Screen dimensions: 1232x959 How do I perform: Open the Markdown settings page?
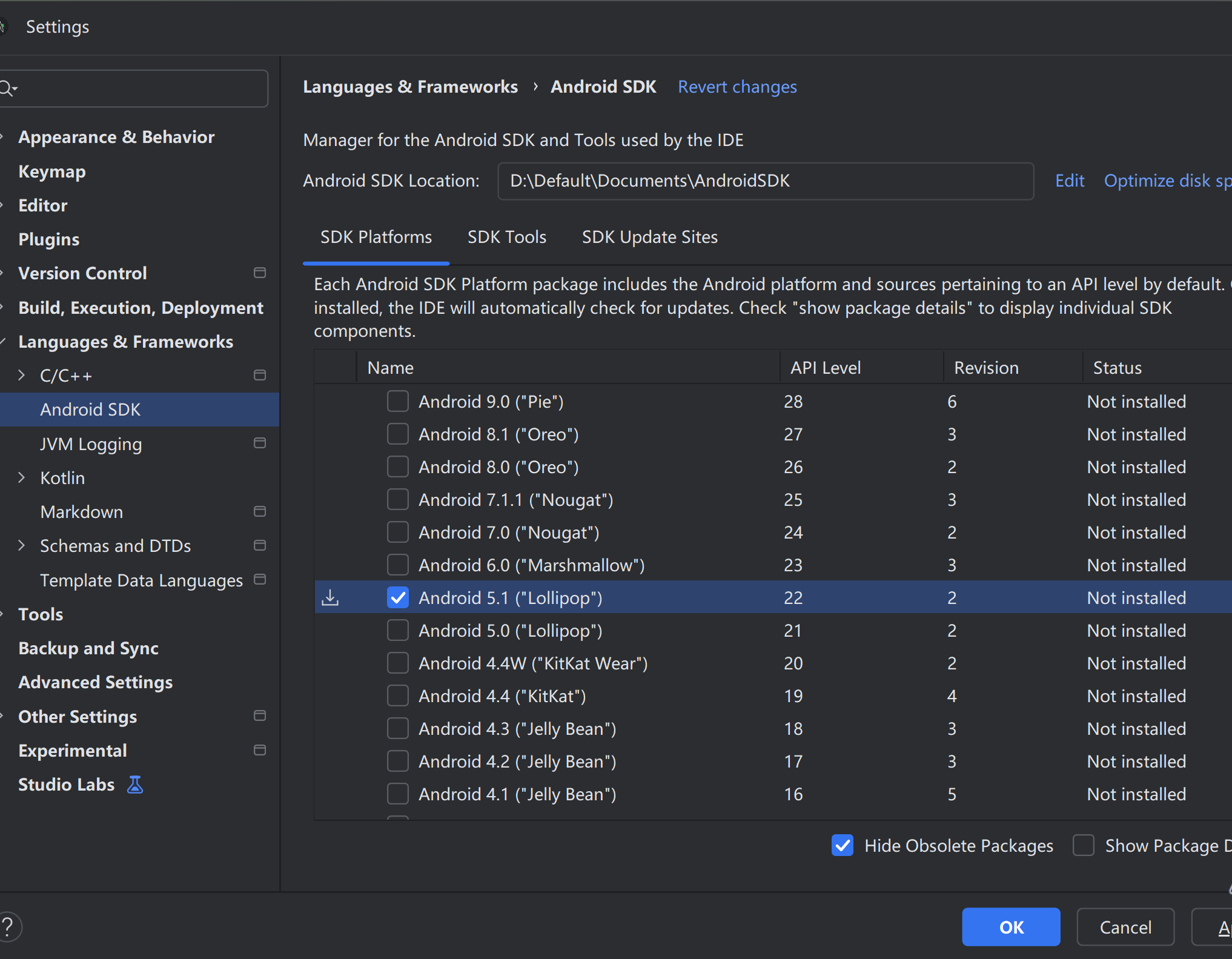coord(82,512)
